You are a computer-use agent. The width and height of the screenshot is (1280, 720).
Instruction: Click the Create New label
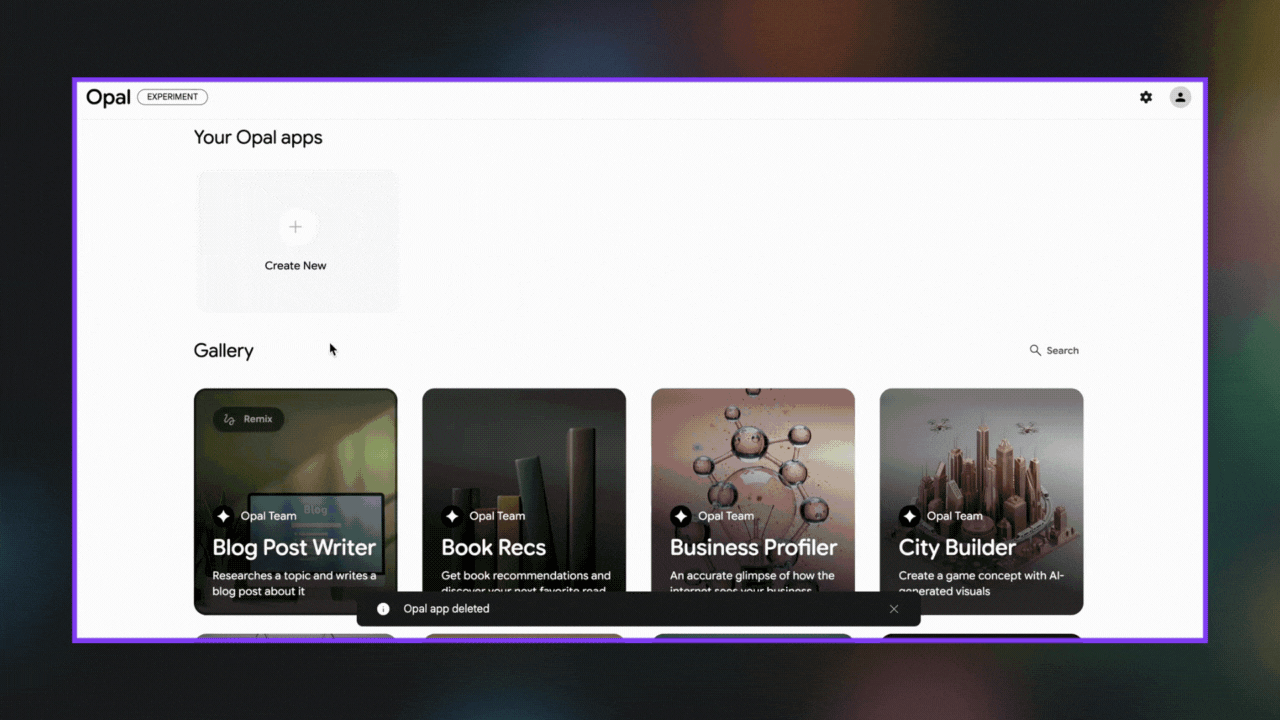[x=295, y=266]
